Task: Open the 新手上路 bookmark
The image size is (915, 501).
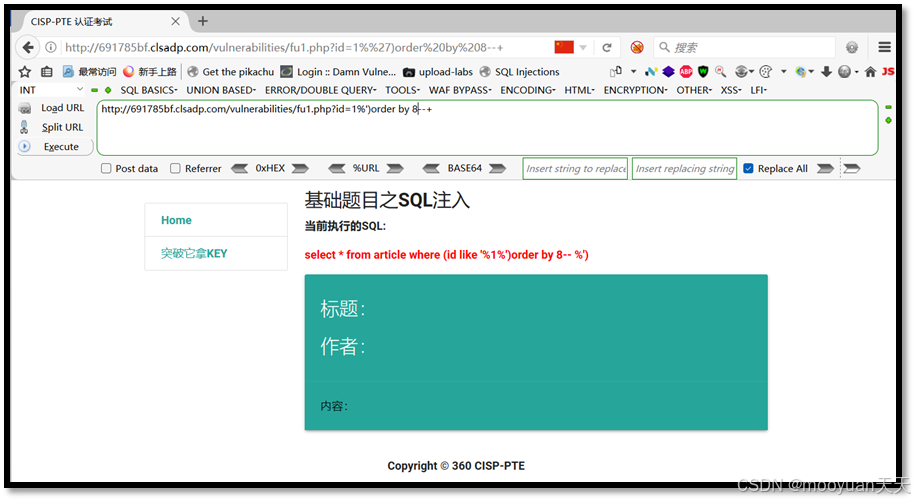Action: (150, 72)
